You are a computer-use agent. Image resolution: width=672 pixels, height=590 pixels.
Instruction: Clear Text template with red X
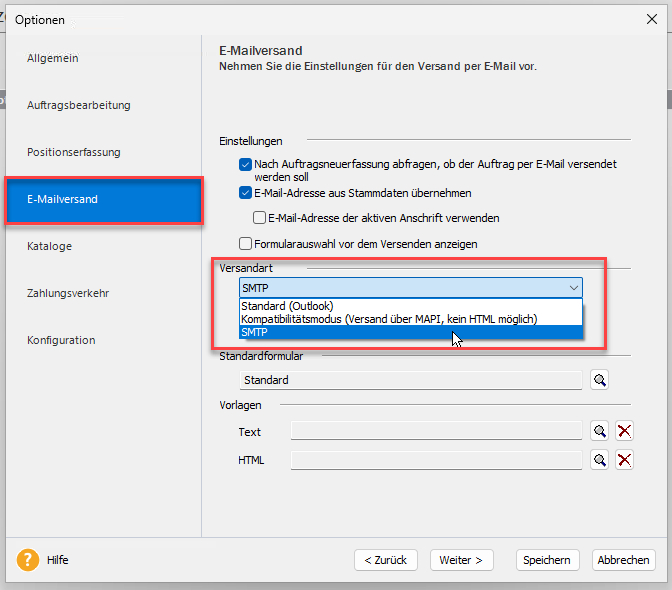(624, 431)
